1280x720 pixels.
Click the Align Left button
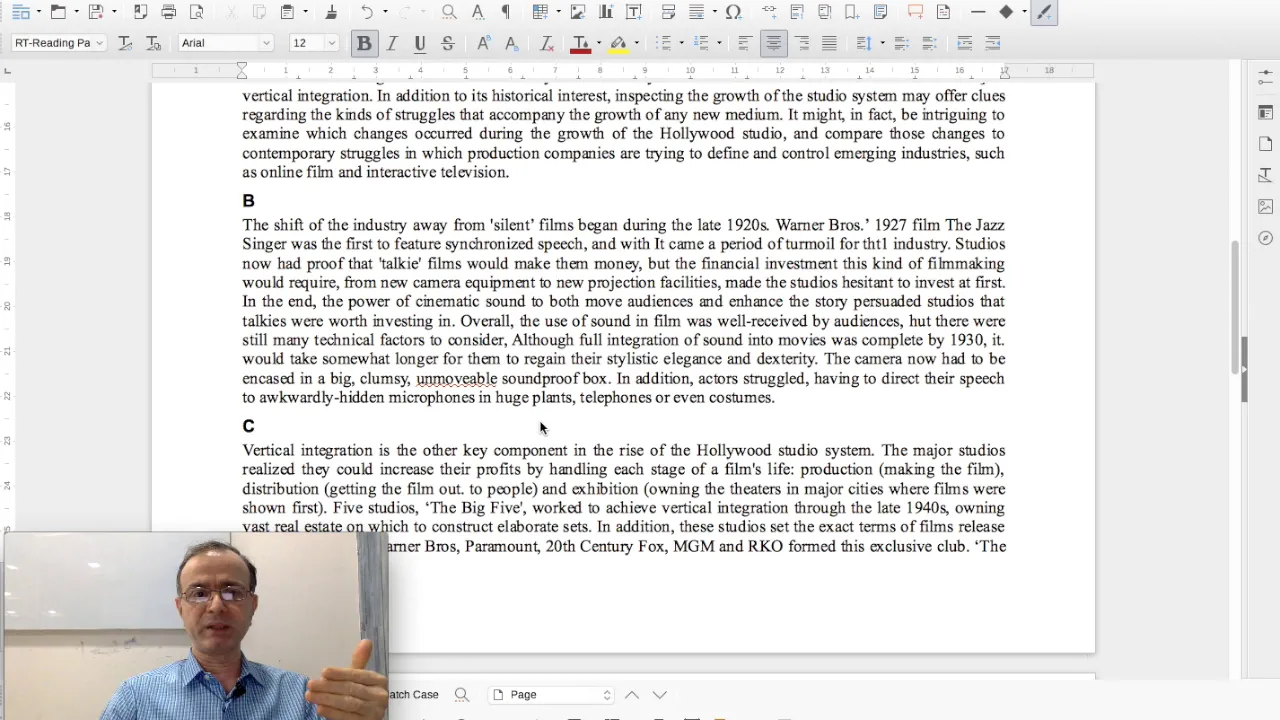click(745, 43)
